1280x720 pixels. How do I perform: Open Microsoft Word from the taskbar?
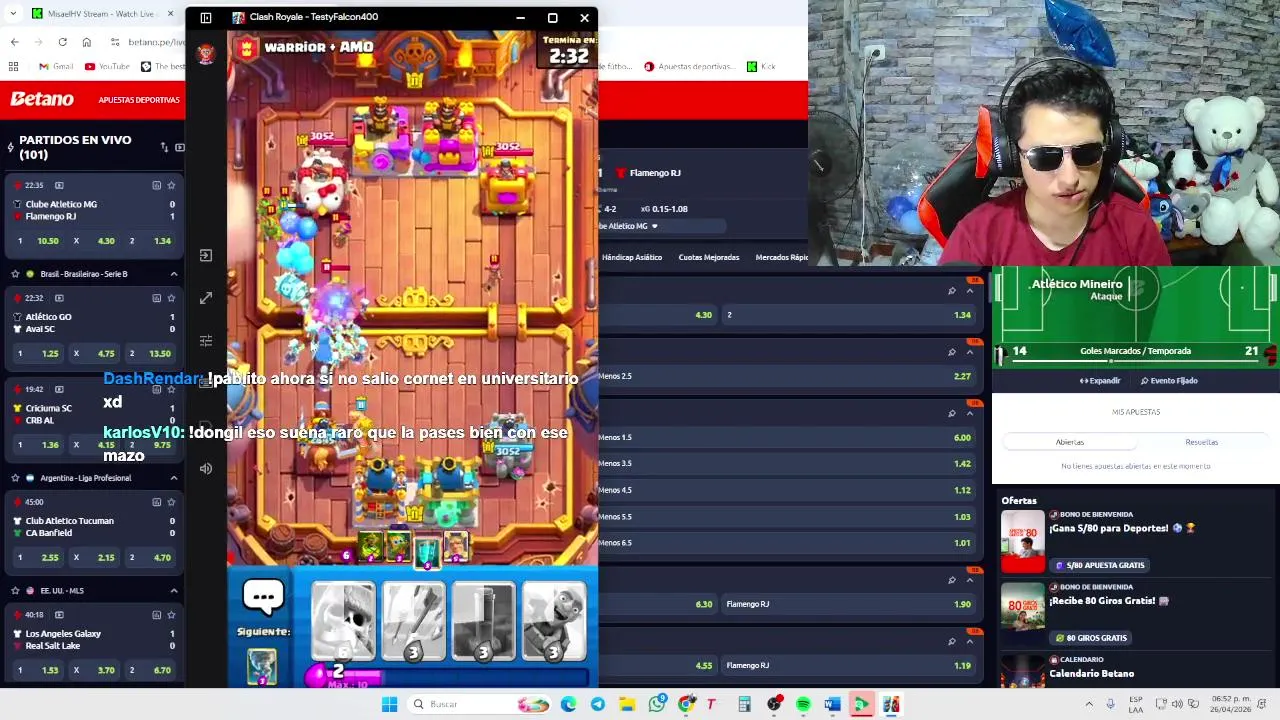[832, 705]
